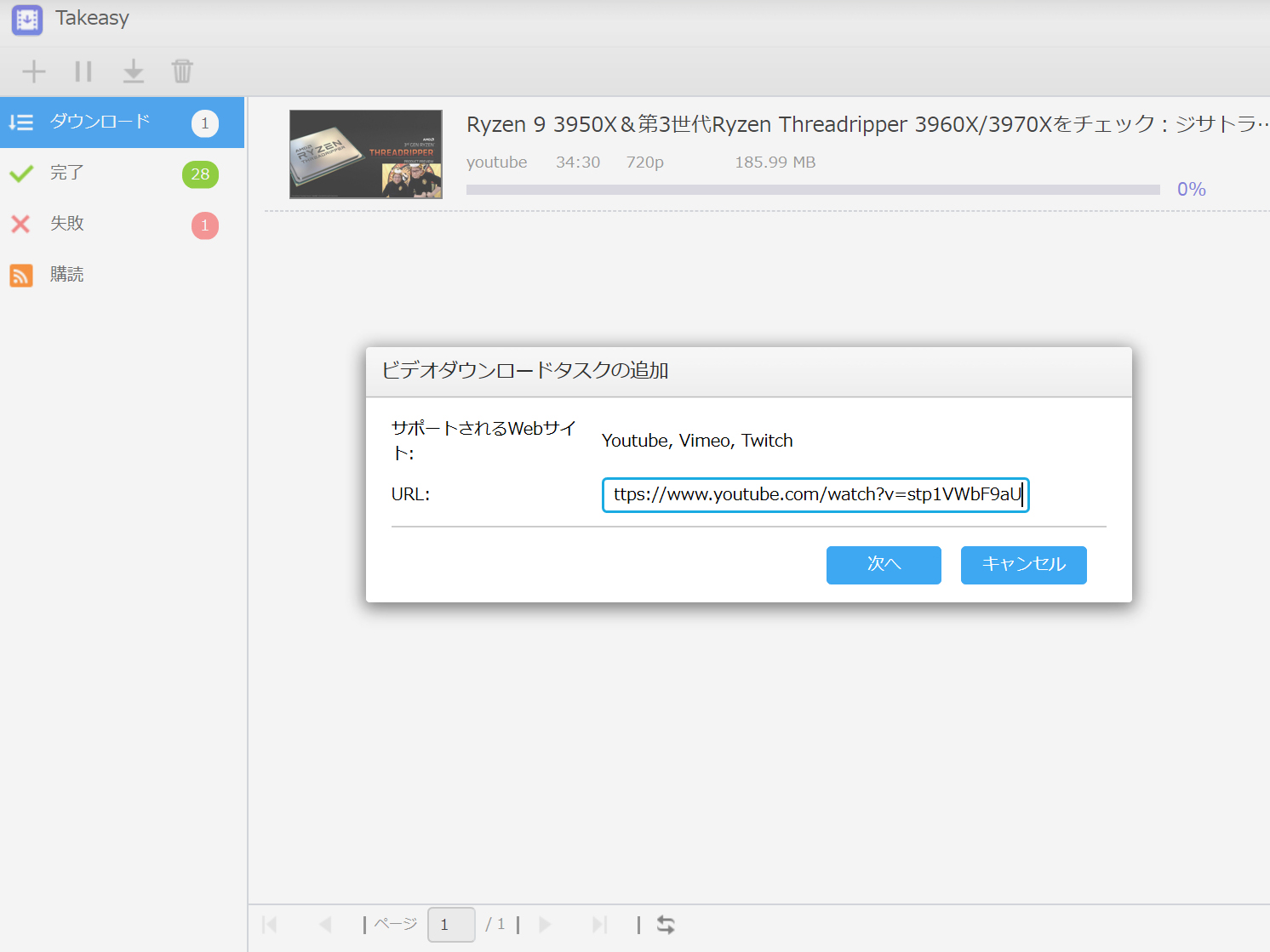Go to previous page arrow icon

(x=325, y=925)
